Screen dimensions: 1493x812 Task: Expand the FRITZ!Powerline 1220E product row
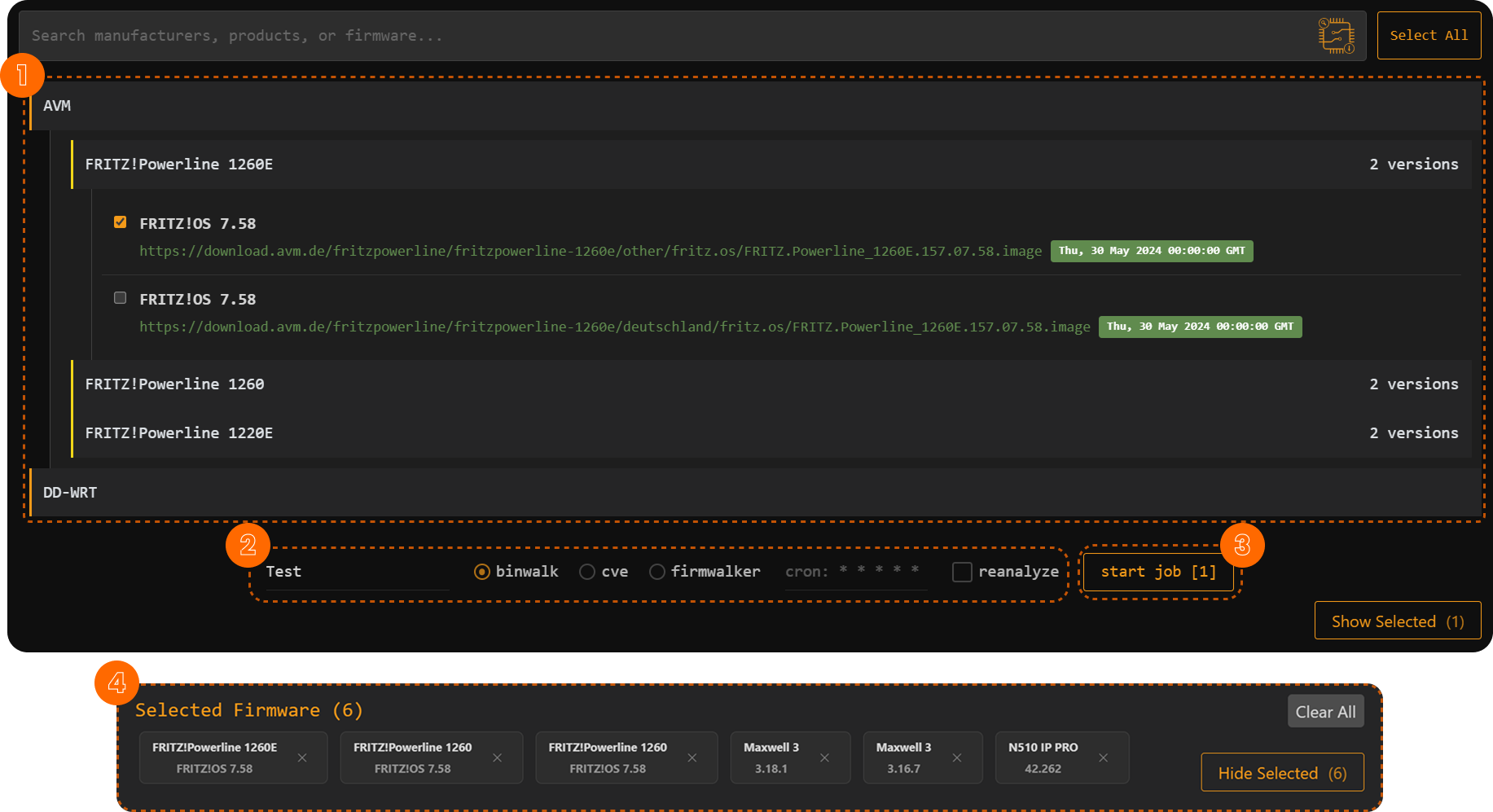coord(771,433)
